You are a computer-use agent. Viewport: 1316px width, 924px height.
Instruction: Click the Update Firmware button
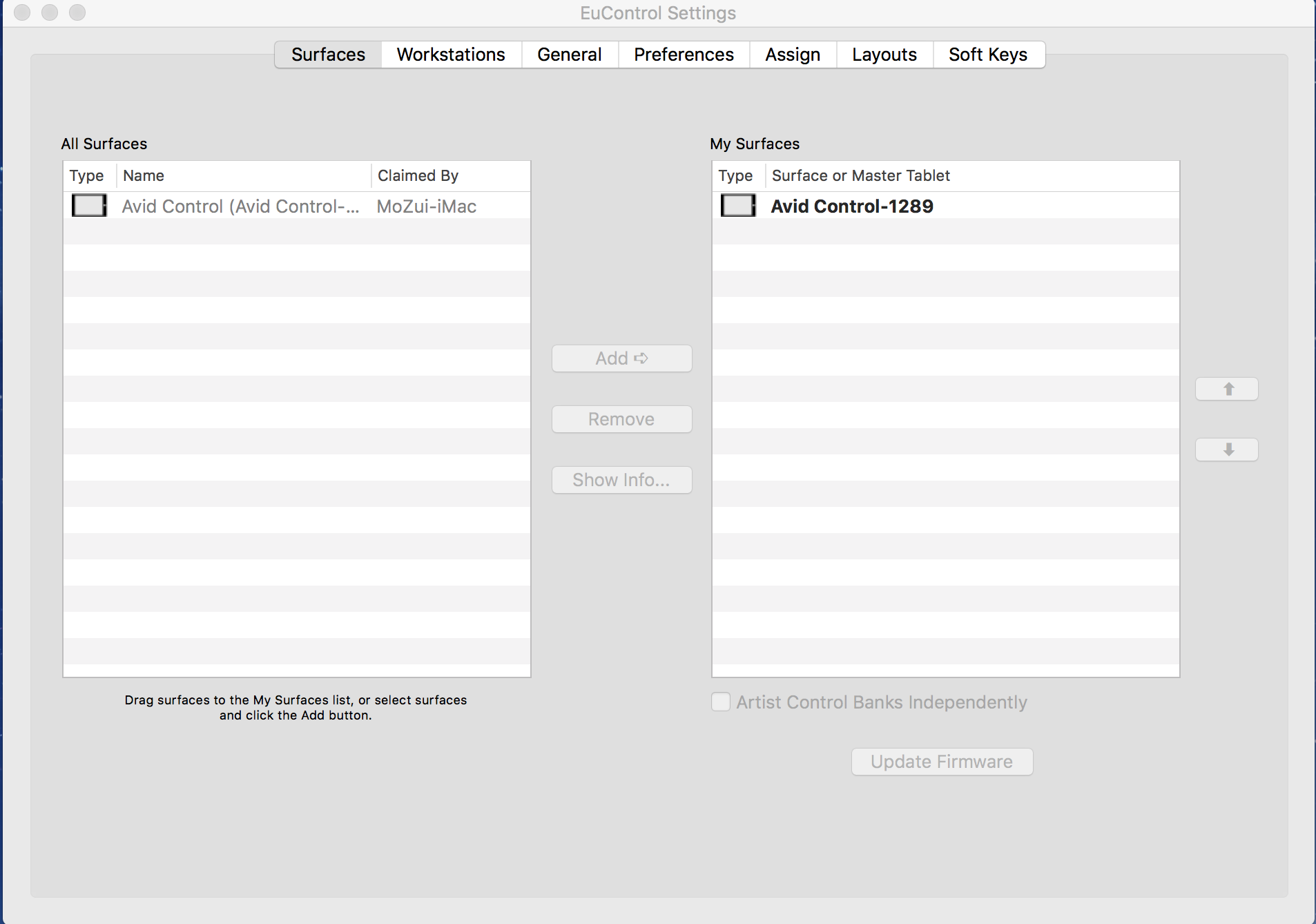942,762
